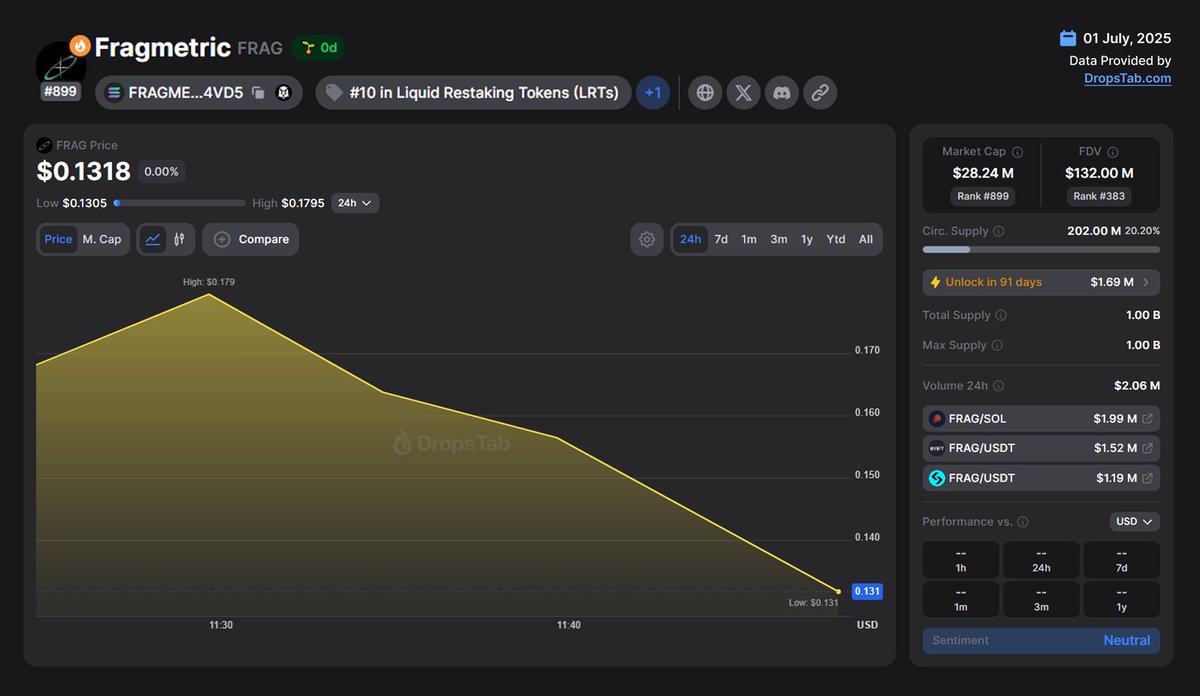1200x696 pixels.
Task: Open Bybit FRAG/USDT $1.52 M external link
Action: pos(1148,448)
